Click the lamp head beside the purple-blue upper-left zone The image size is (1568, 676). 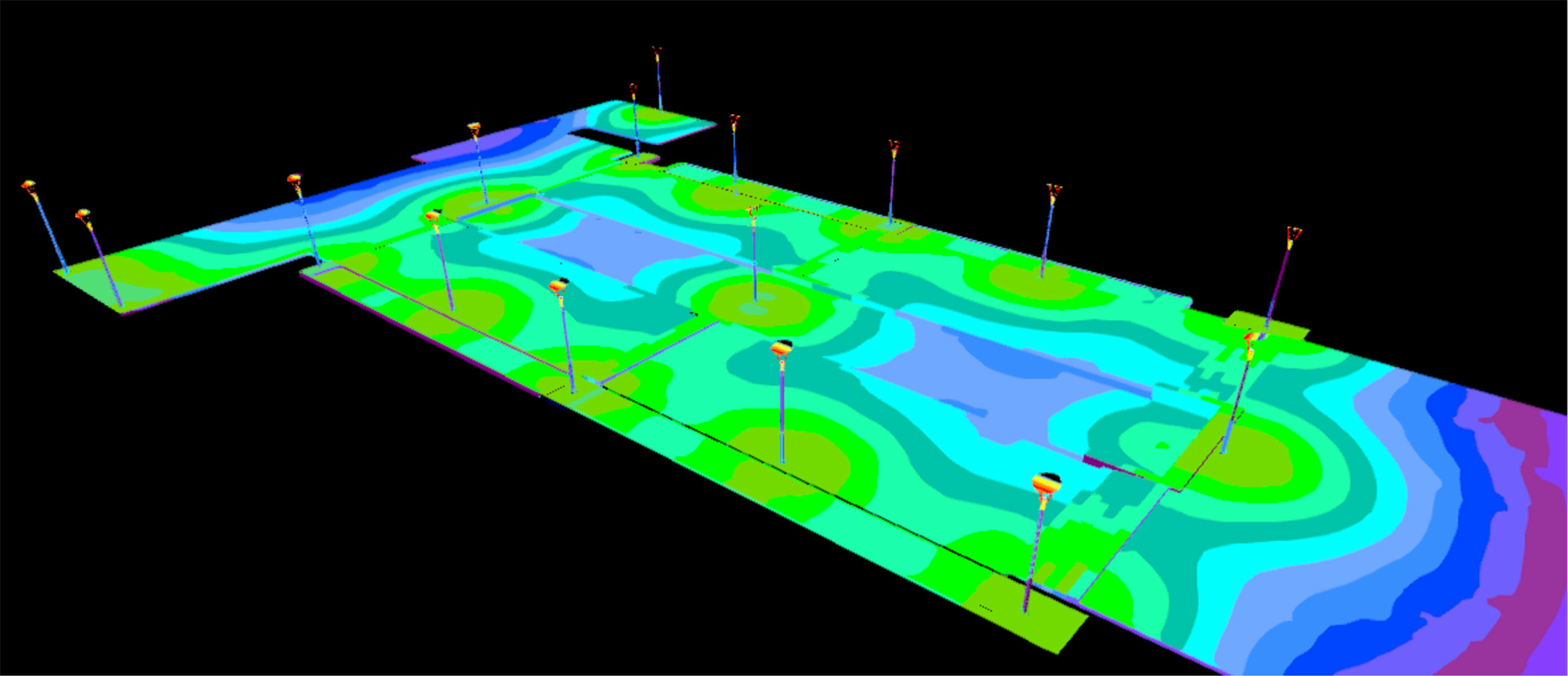coord(474,127)
